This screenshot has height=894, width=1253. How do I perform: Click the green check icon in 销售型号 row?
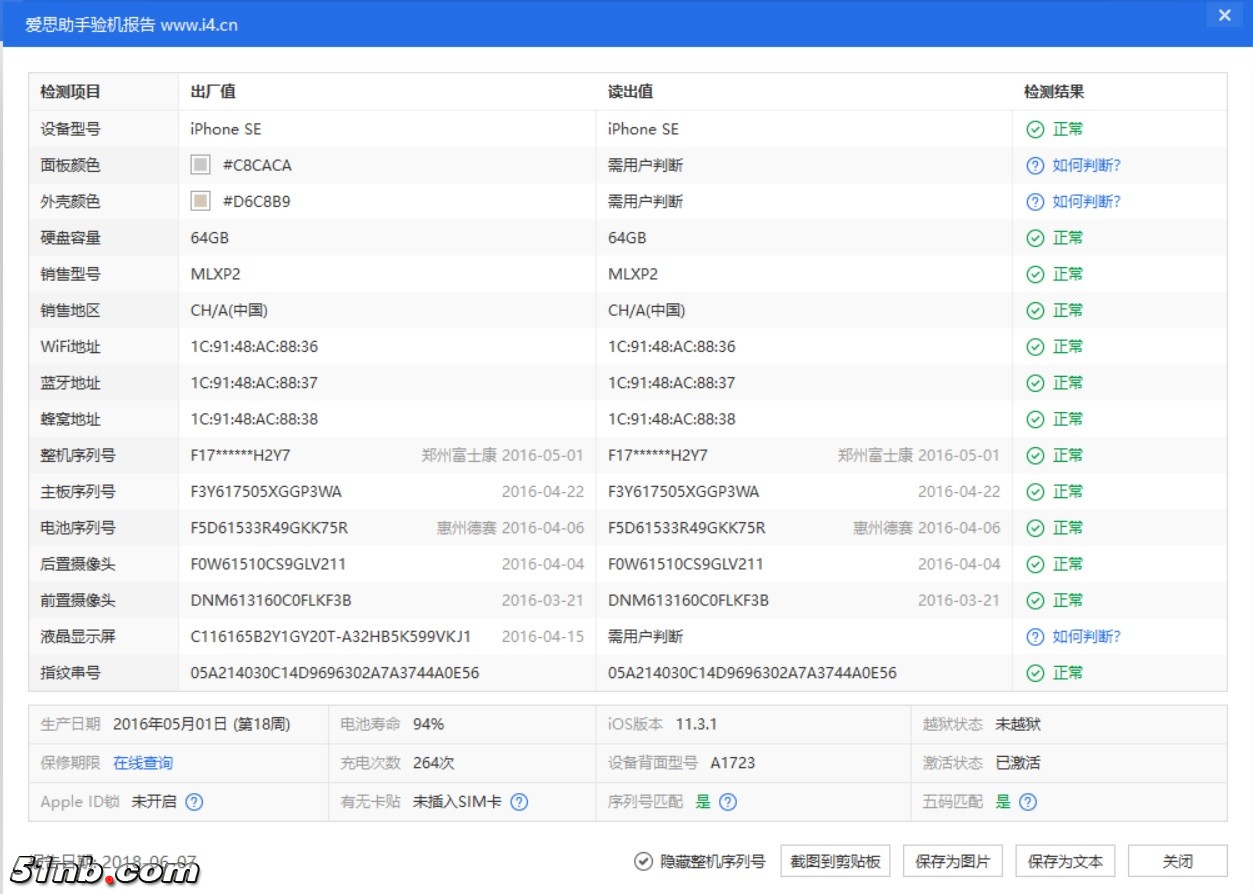(1035, 274)
